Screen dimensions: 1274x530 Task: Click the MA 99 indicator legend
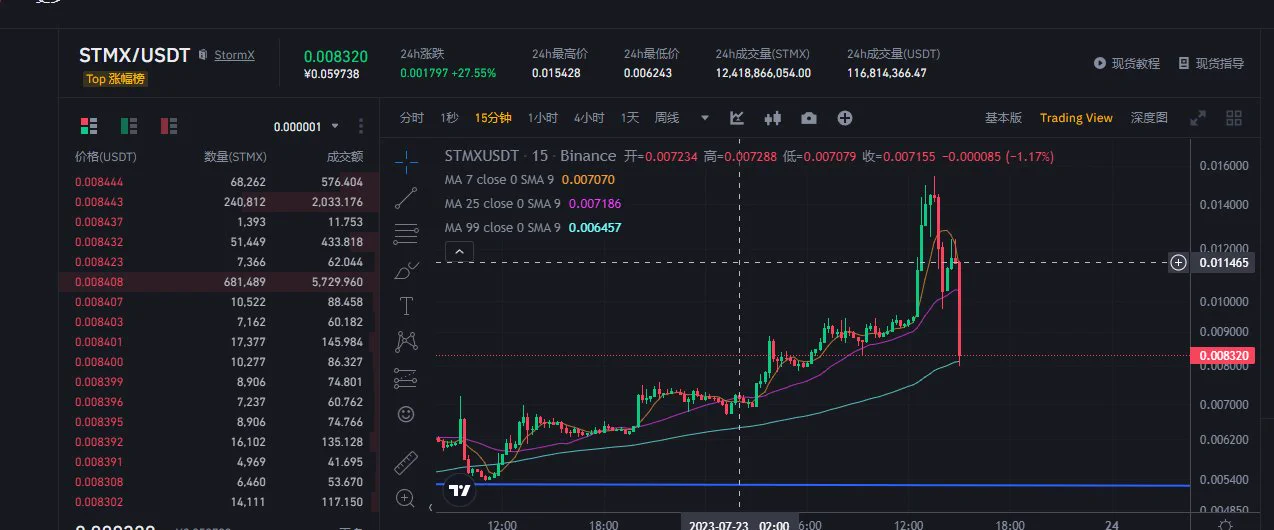point(533,227)
